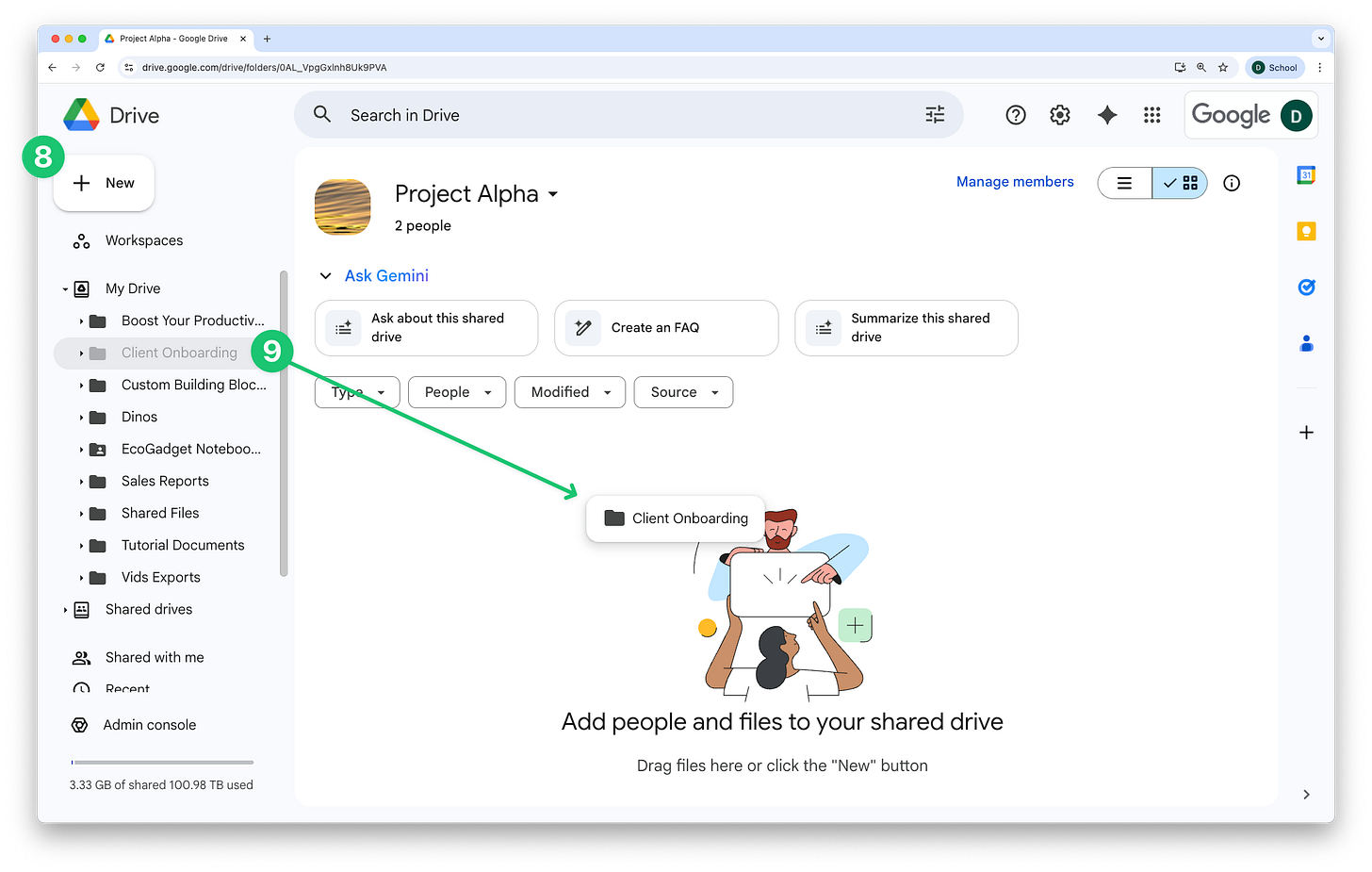Click Create an FAQ suggestion

pyautogui.click(x=666, y=328)
